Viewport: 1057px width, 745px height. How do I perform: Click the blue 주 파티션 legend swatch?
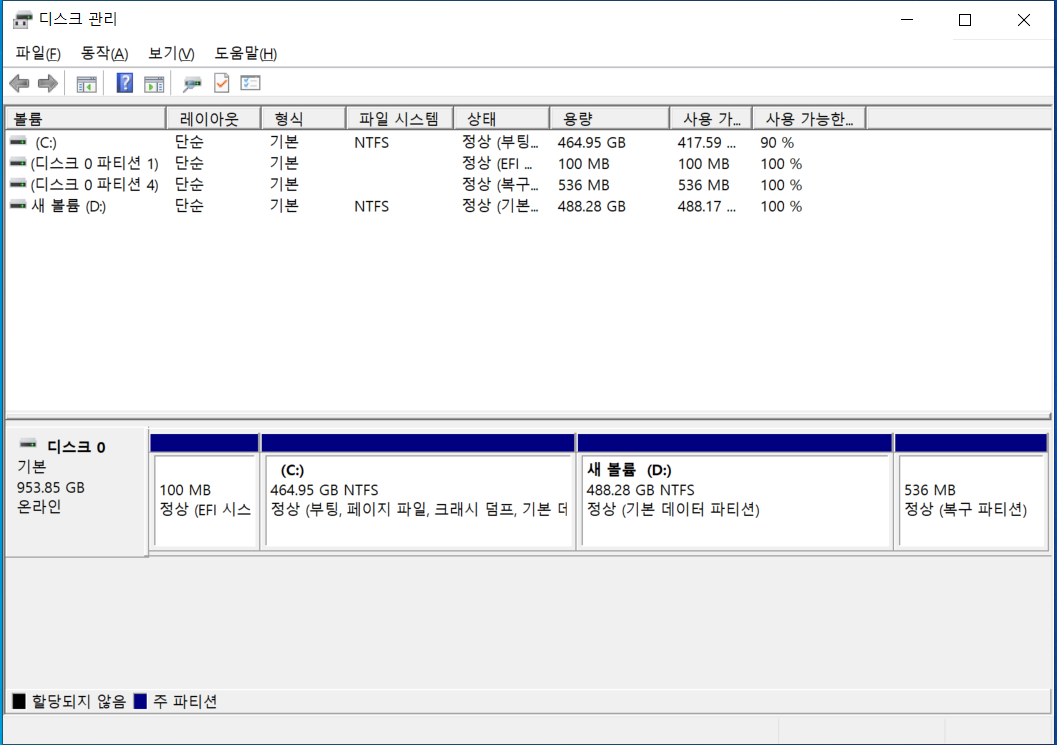(x=140, y=701)
